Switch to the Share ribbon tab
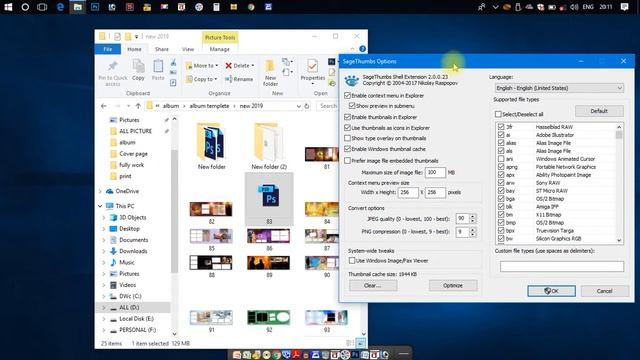This screenshot has height=360, width=640. pos(162,49)
